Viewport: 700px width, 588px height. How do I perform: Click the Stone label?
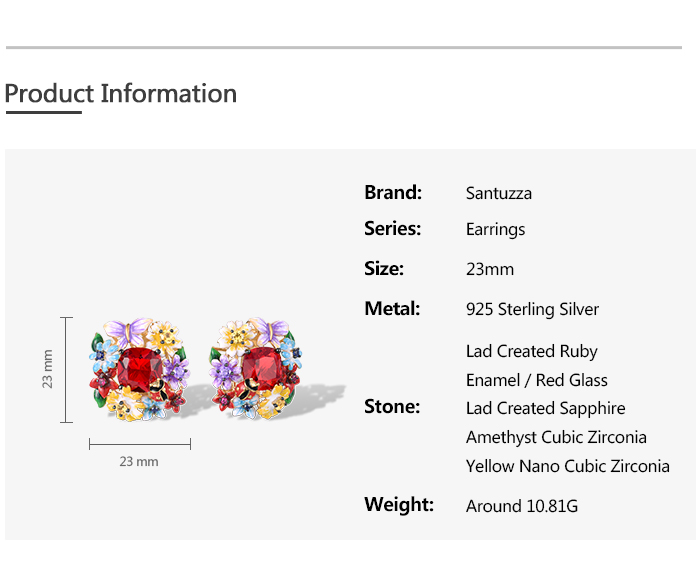click(x=392, y=407)
